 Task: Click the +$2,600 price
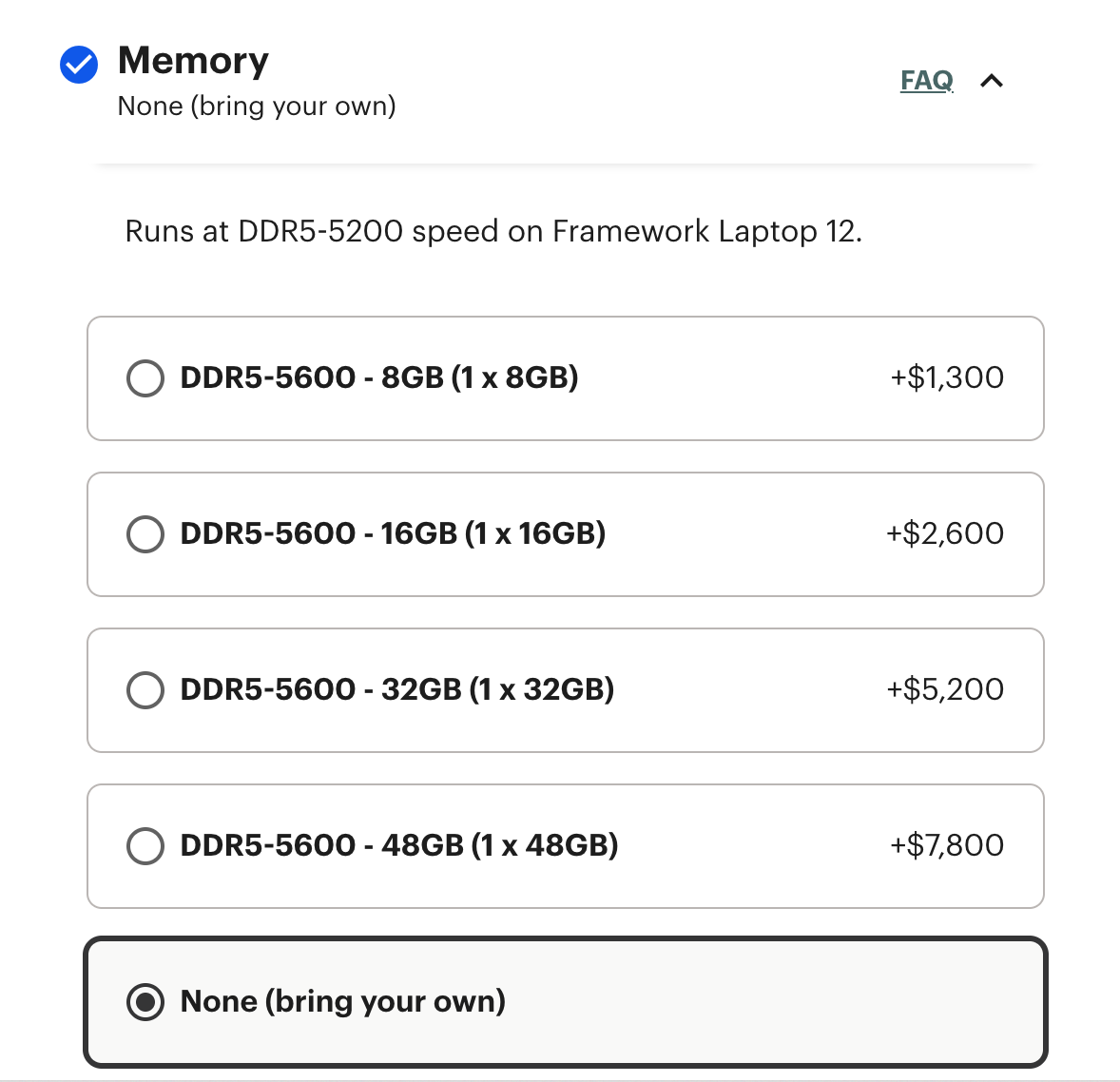(945, 534)
